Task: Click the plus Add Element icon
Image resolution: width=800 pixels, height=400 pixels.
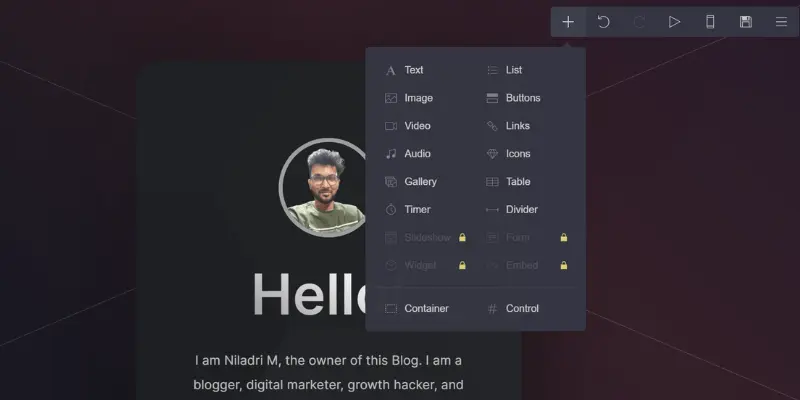Action: [568, 22]
